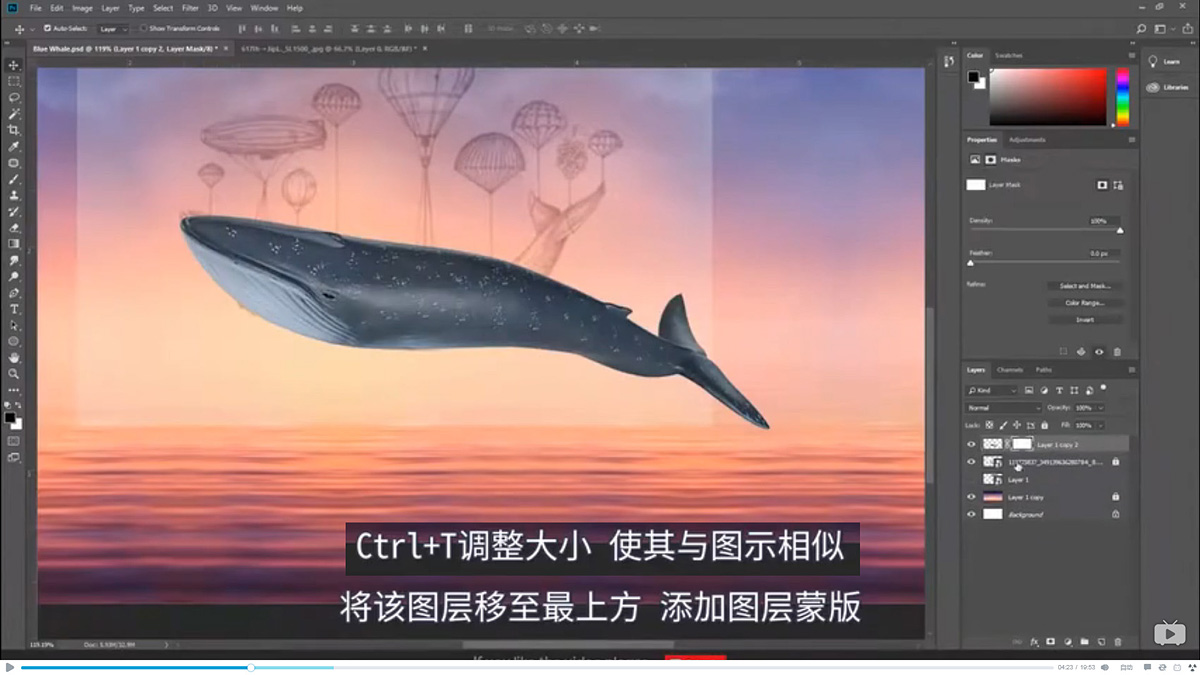This screenshot has height=675, width=1200.
Task: Select the Lasso tool
Action: tap(14, 97)
